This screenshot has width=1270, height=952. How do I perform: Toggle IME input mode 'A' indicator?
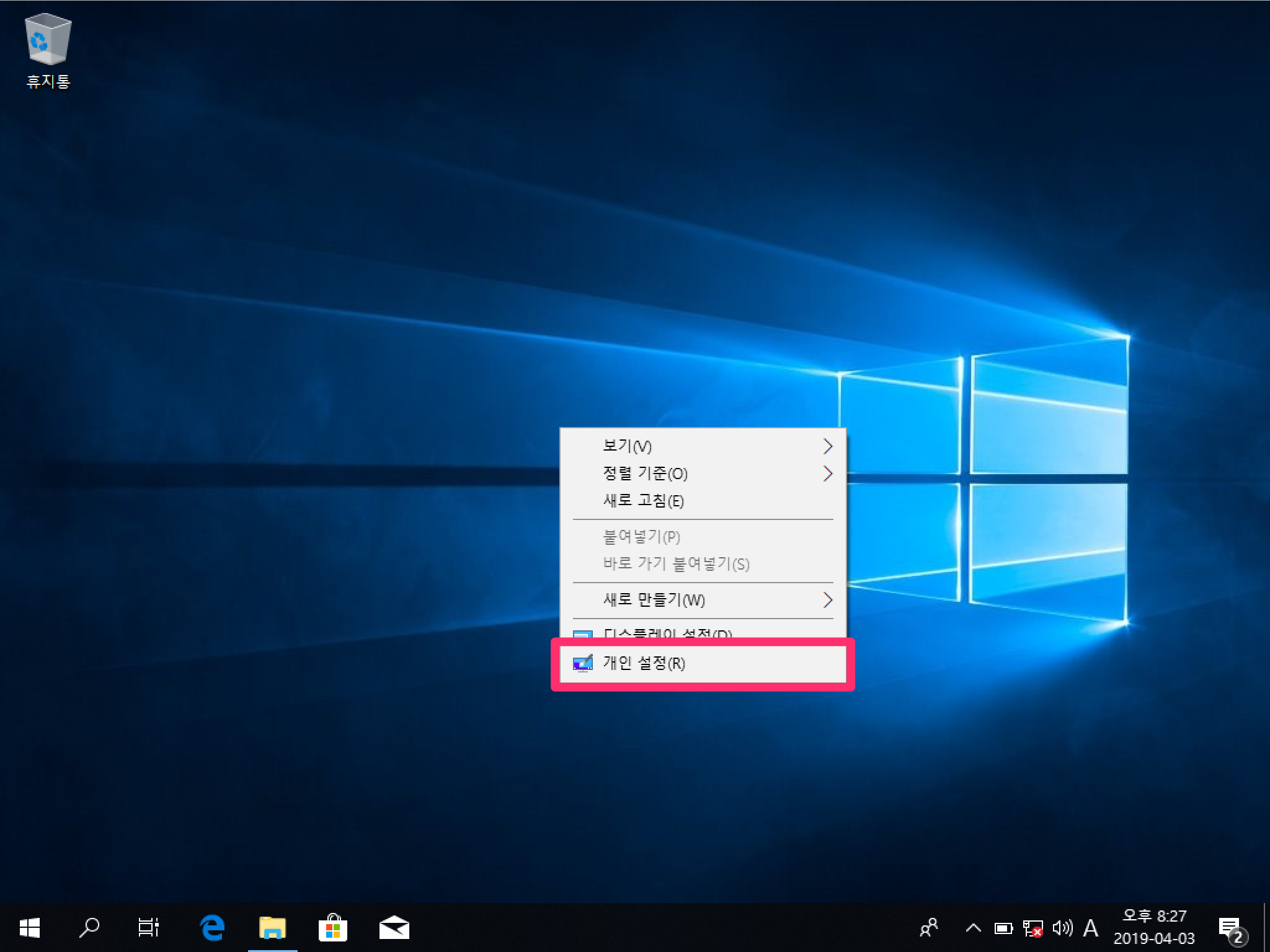[1091, 928]
